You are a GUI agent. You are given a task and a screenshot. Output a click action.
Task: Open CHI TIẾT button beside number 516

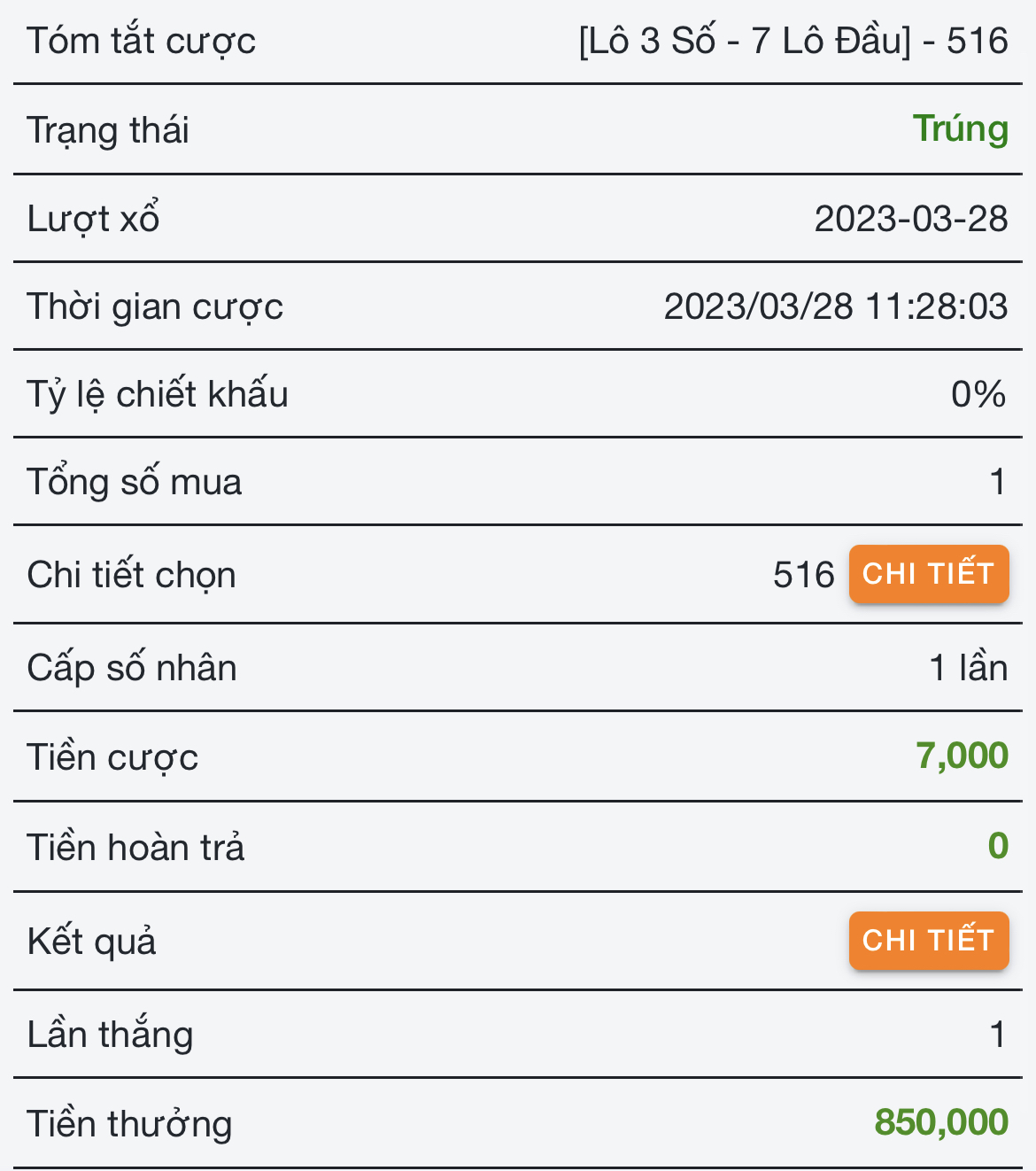point(928,574)
